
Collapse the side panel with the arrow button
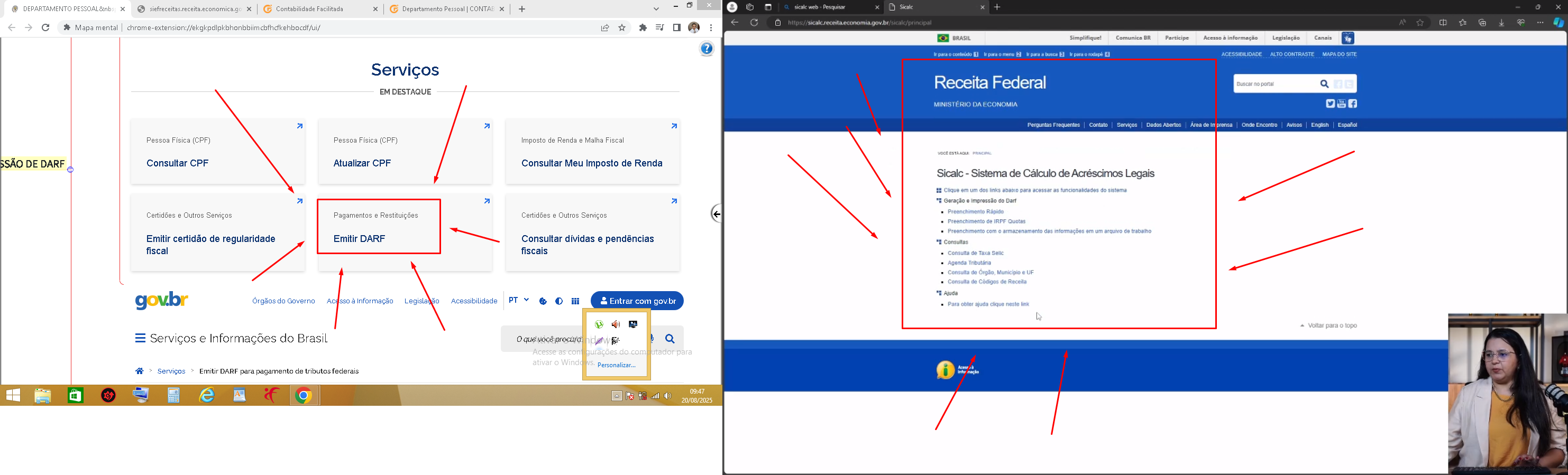tap(716, 214)
